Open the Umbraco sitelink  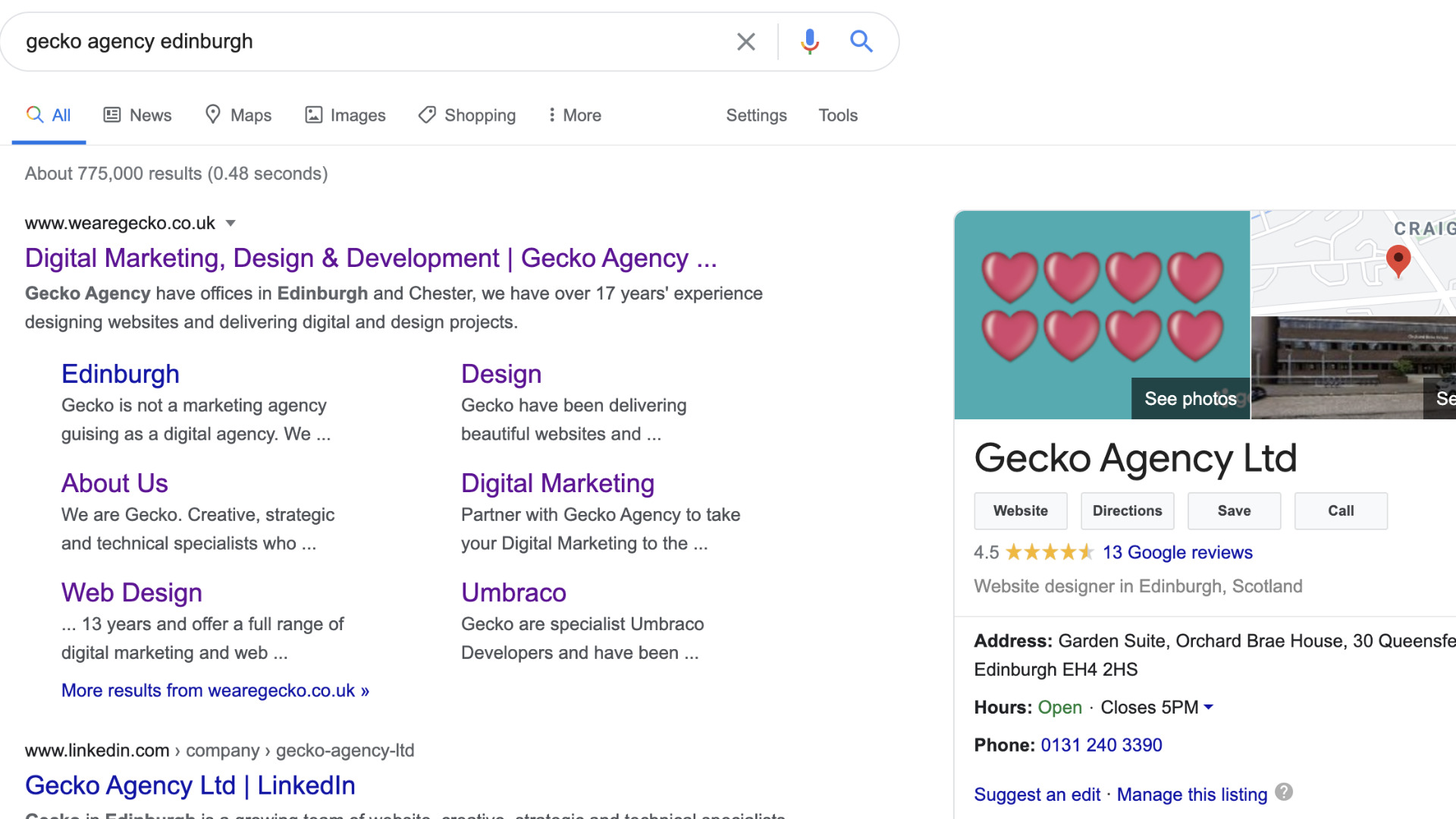coord(513,592)
